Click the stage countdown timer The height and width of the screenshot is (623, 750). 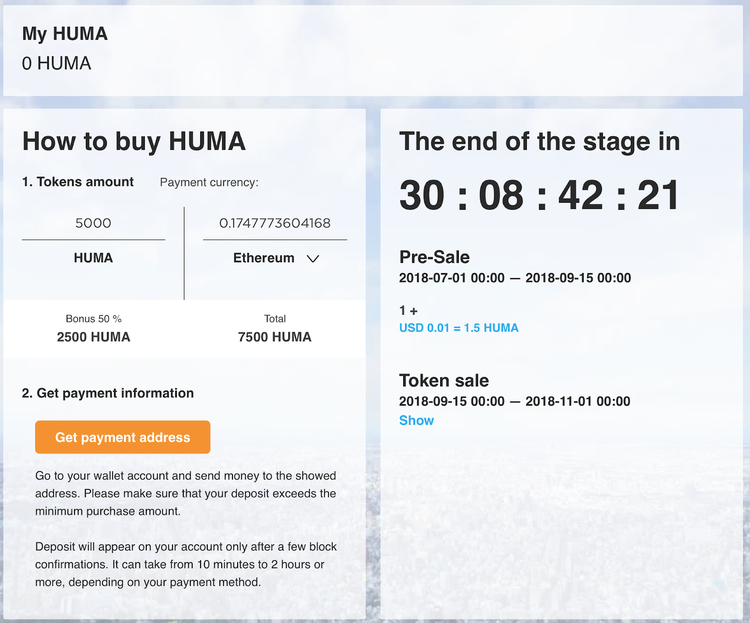[539, 195]
